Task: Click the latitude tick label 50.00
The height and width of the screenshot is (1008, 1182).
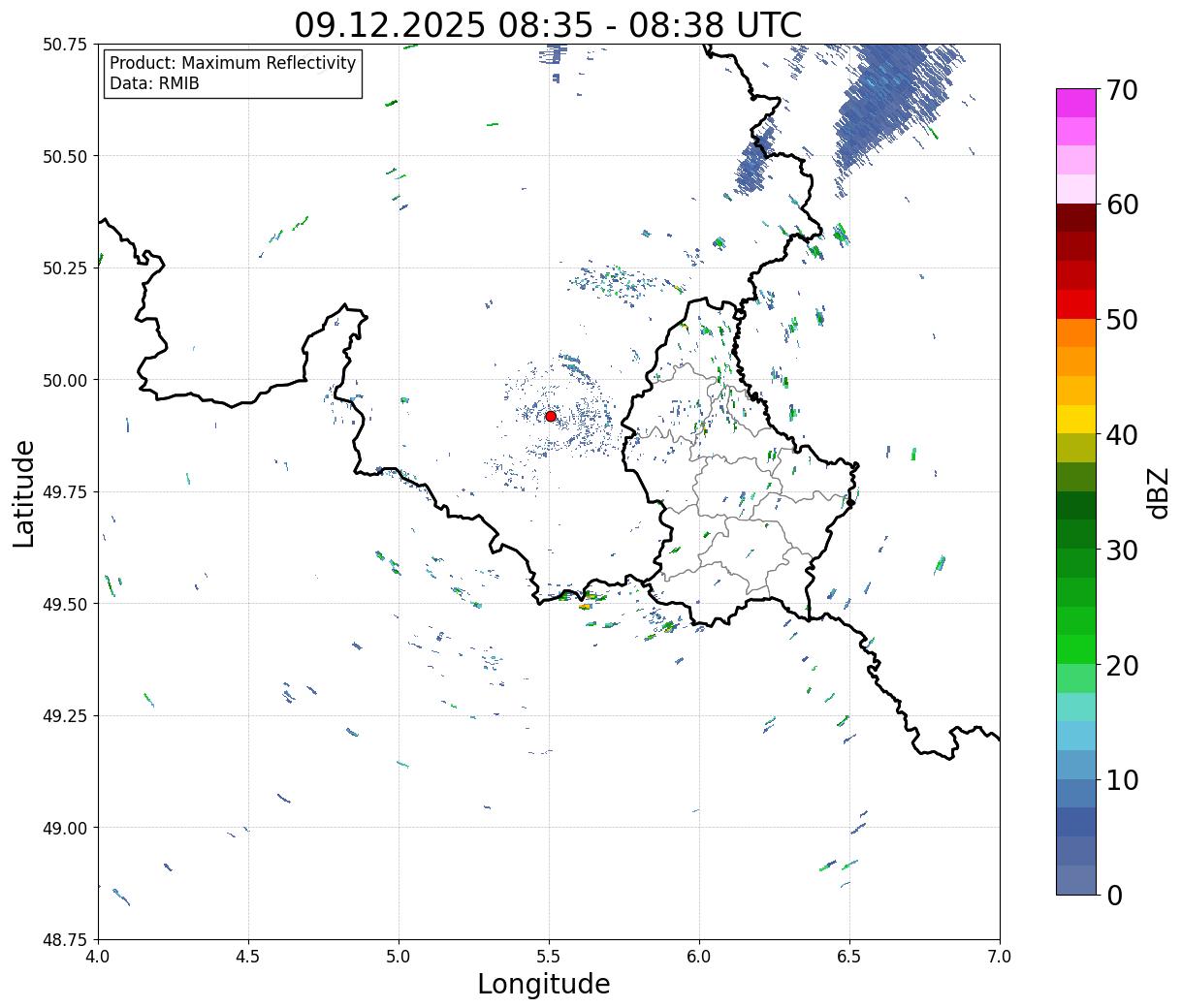Action: point(65,380)
